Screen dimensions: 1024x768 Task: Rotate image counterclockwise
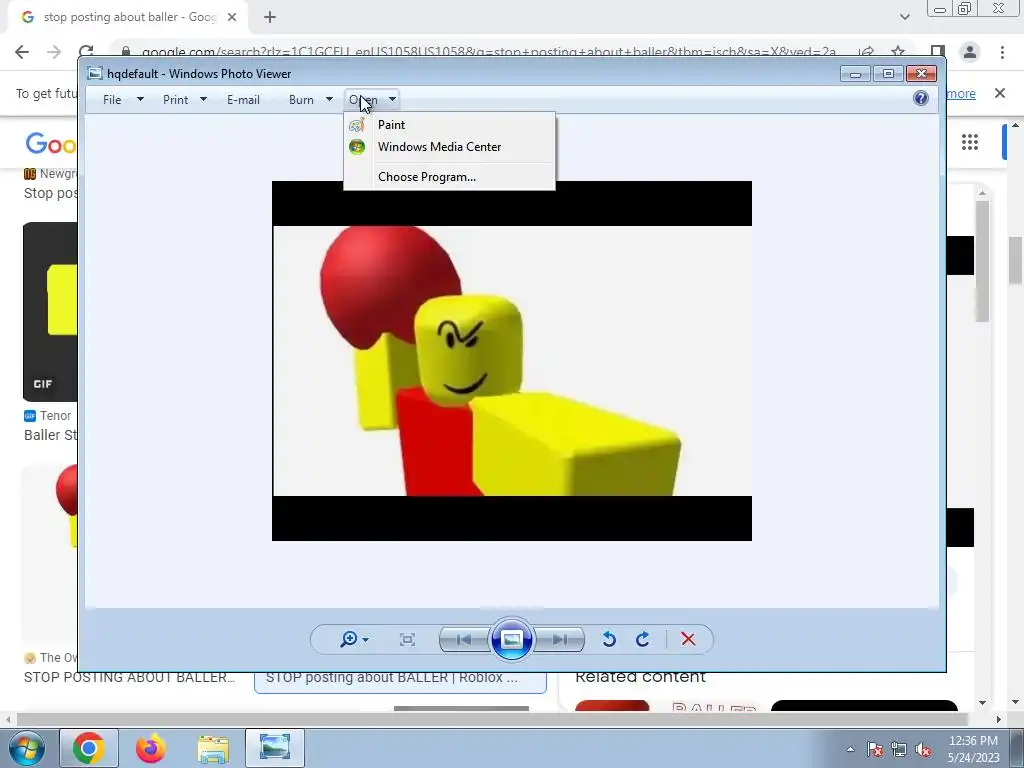pyautogui.click(x=609, y=639)
